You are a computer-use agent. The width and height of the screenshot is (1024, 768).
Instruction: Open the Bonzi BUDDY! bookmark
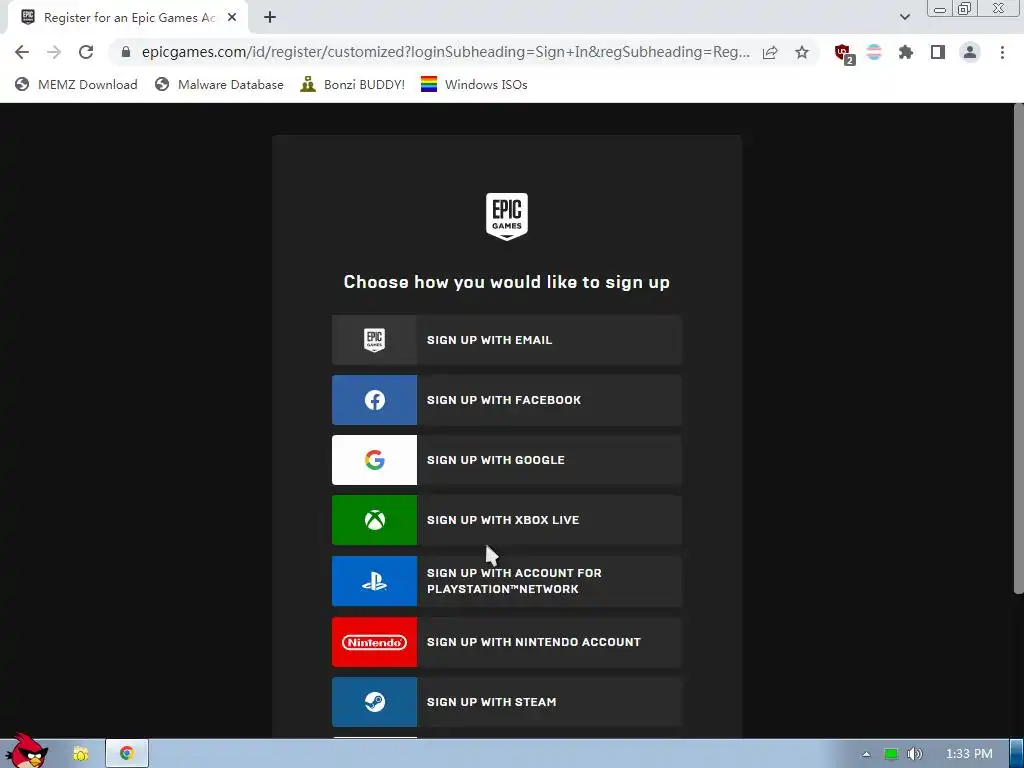(353, 84)
